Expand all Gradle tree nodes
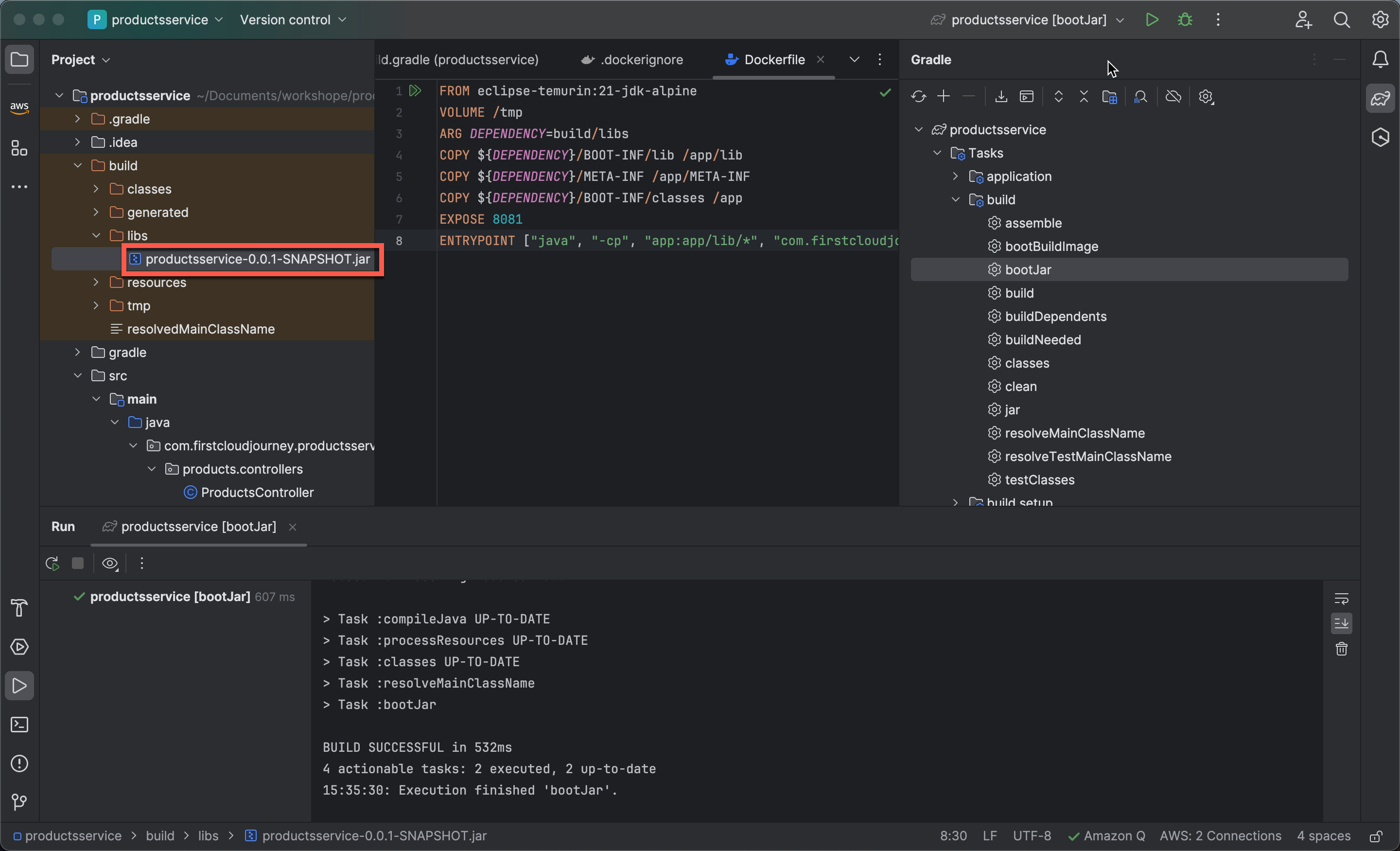The image size is (1400, 851). coord(1058,97)
